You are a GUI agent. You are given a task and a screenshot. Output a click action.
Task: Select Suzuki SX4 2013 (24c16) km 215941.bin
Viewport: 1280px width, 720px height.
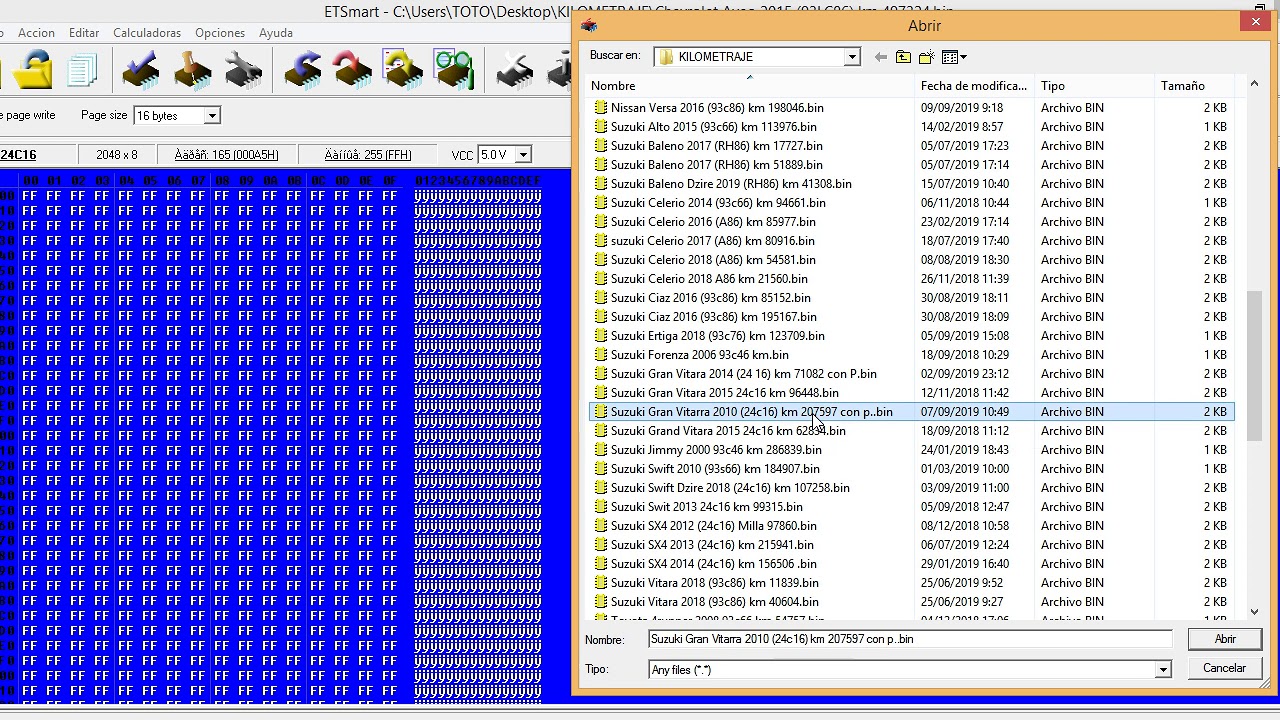(x=712, y=544)
